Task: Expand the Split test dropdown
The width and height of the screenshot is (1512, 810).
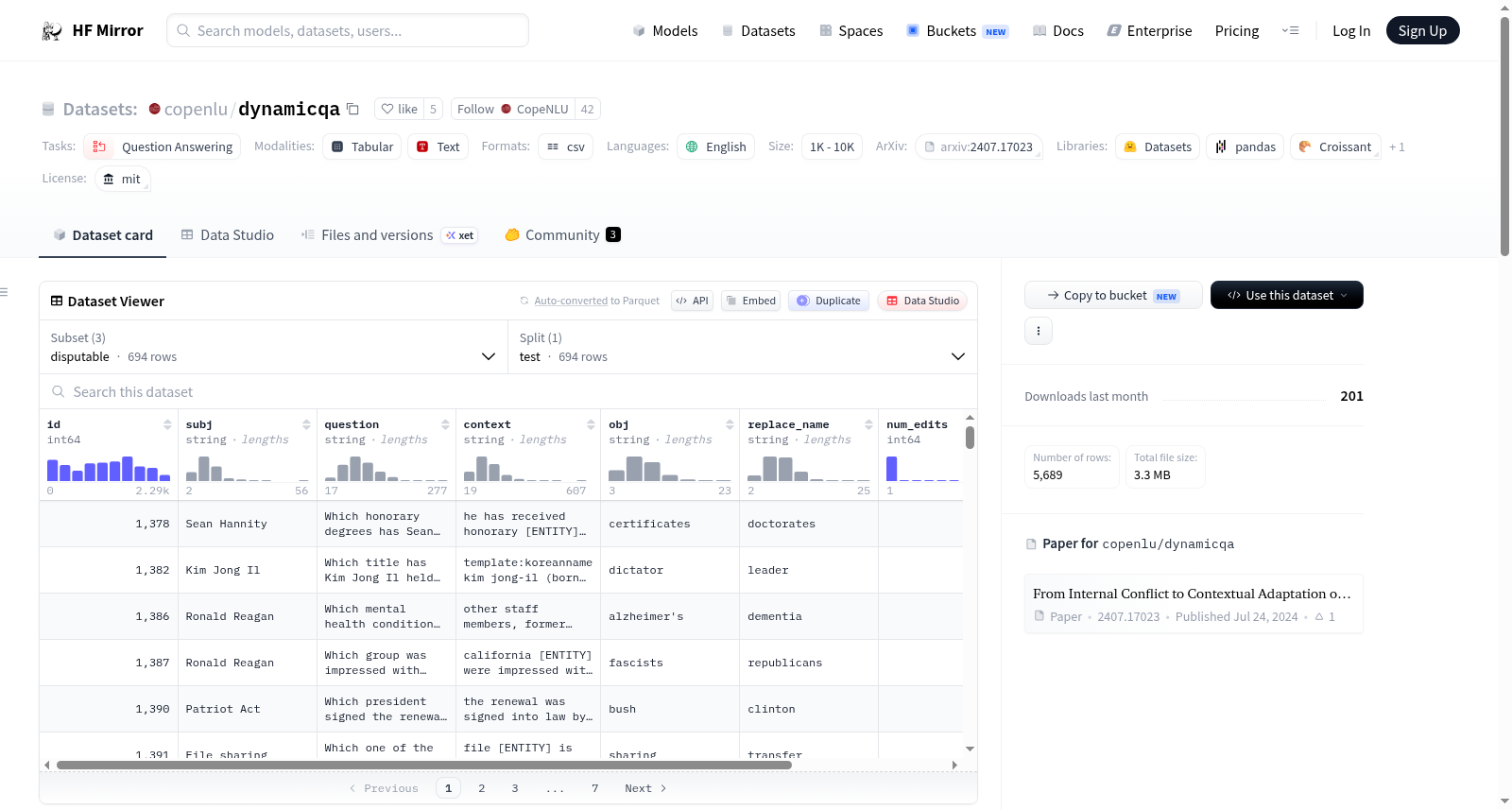Action: (742, 348)
